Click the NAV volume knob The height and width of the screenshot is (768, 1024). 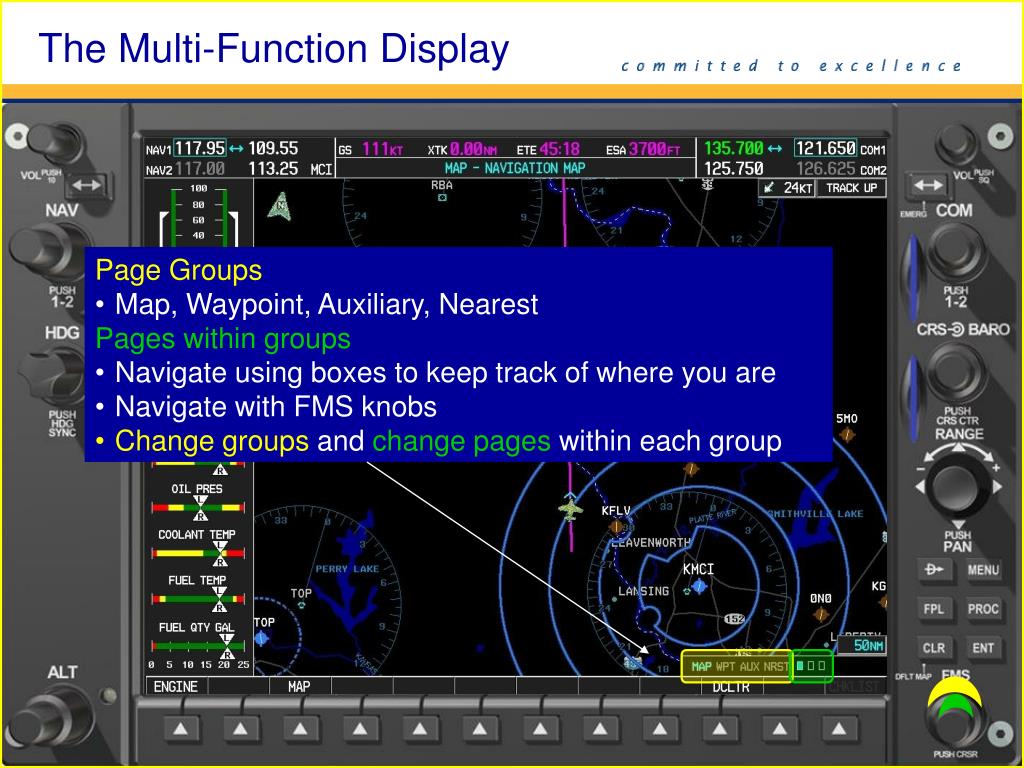[x=56, y=142]
